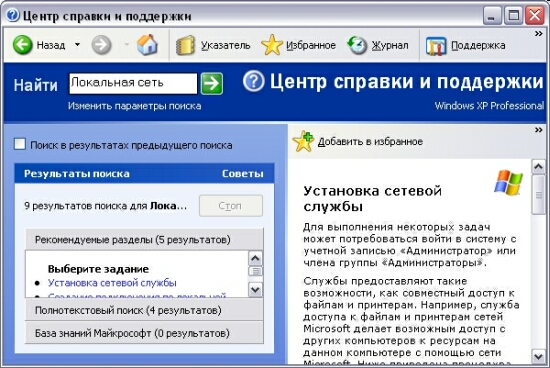Start search with the green arrow button
Viewport: 550px width, 368px height.
click(x=212, y=83)
